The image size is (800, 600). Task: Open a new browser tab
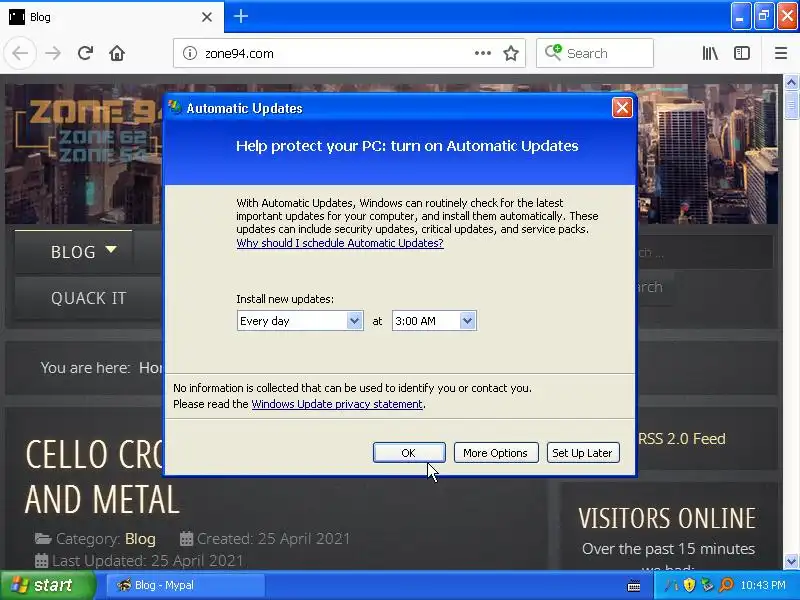click(241, 16)
